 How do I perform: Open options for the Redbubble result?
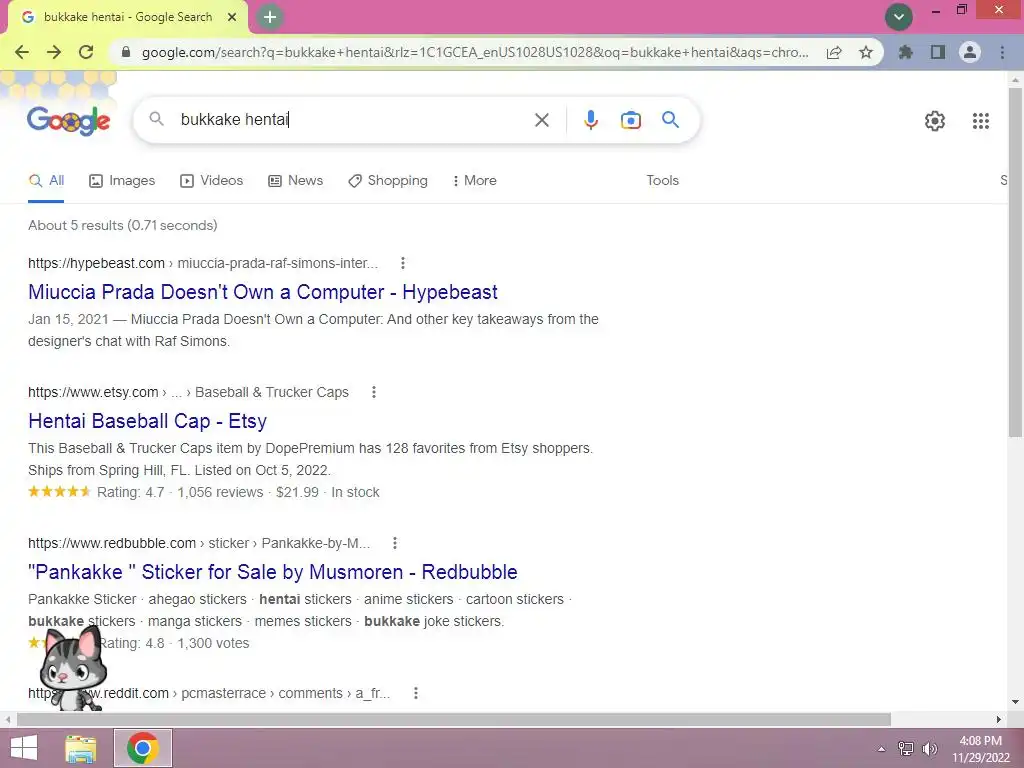coord(395,543)
